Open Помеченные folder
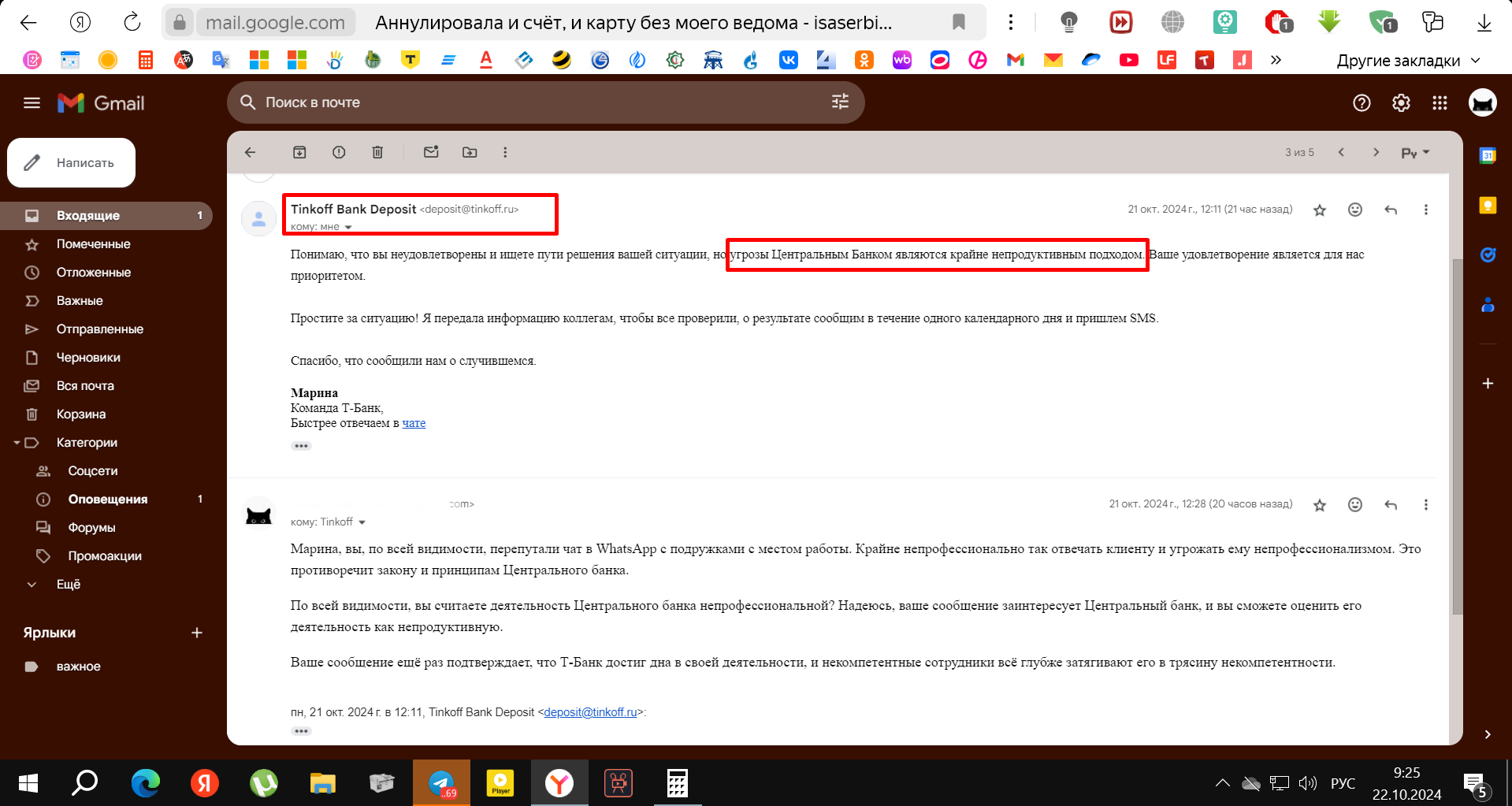 tap(106, 244)
